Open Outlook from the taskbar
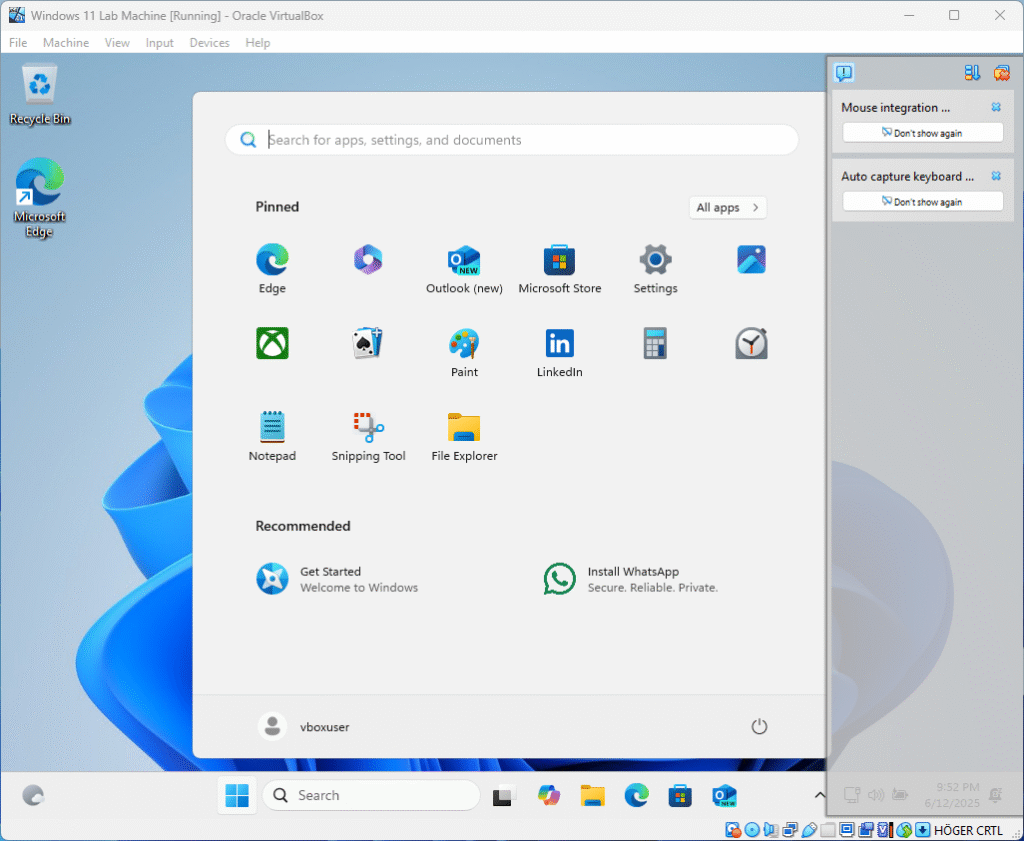Viewport: 1024px width, 841px height. [x=724, y=795]
